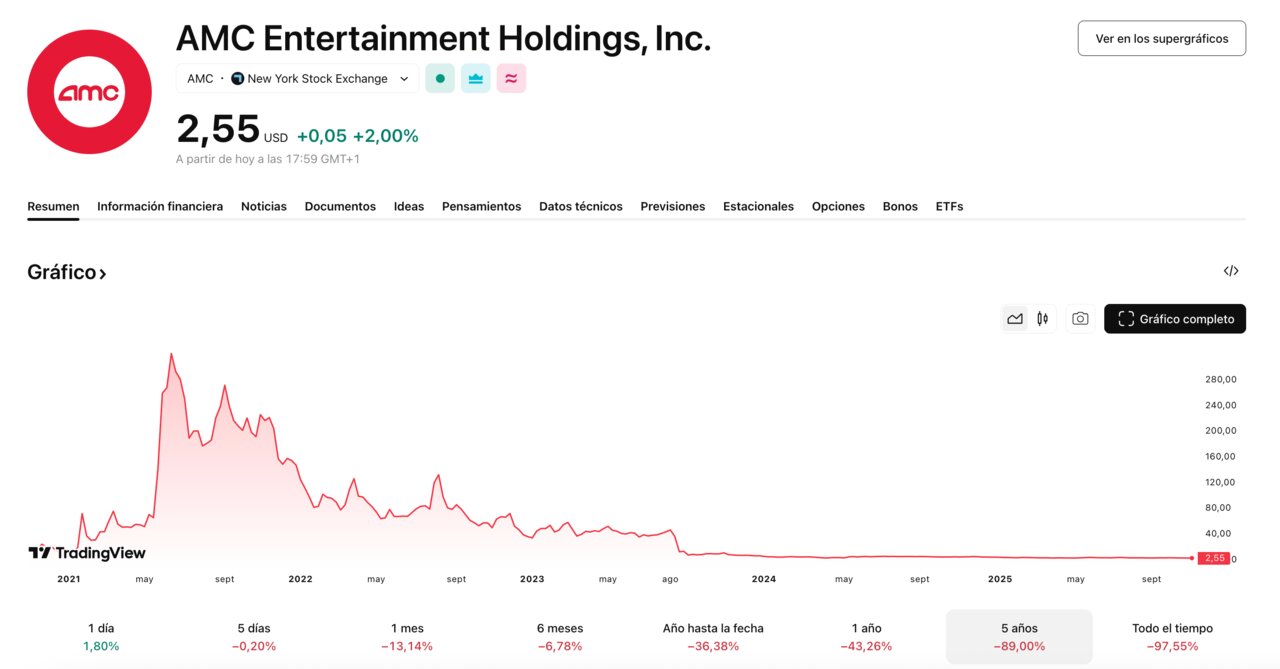Click the TradingView logo on chart

click(87, 553)
